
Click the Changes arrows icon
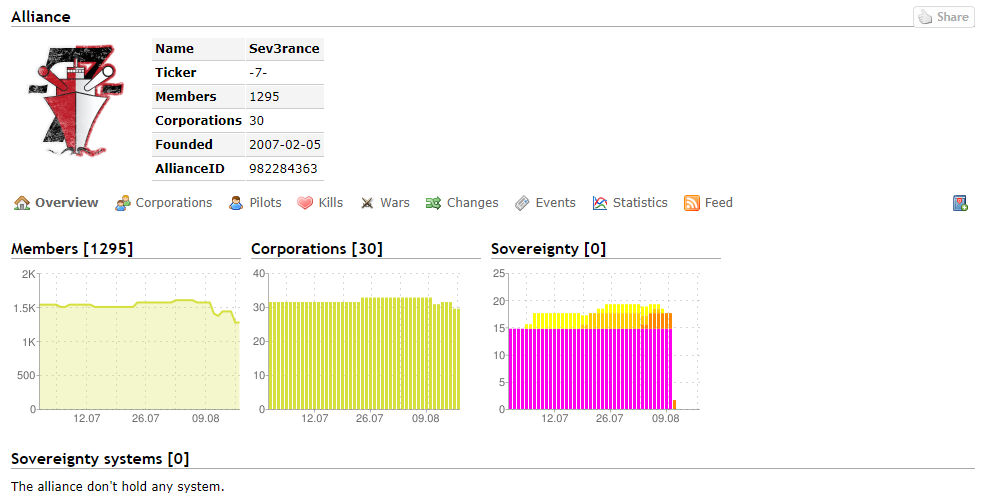tap(433, 203)
